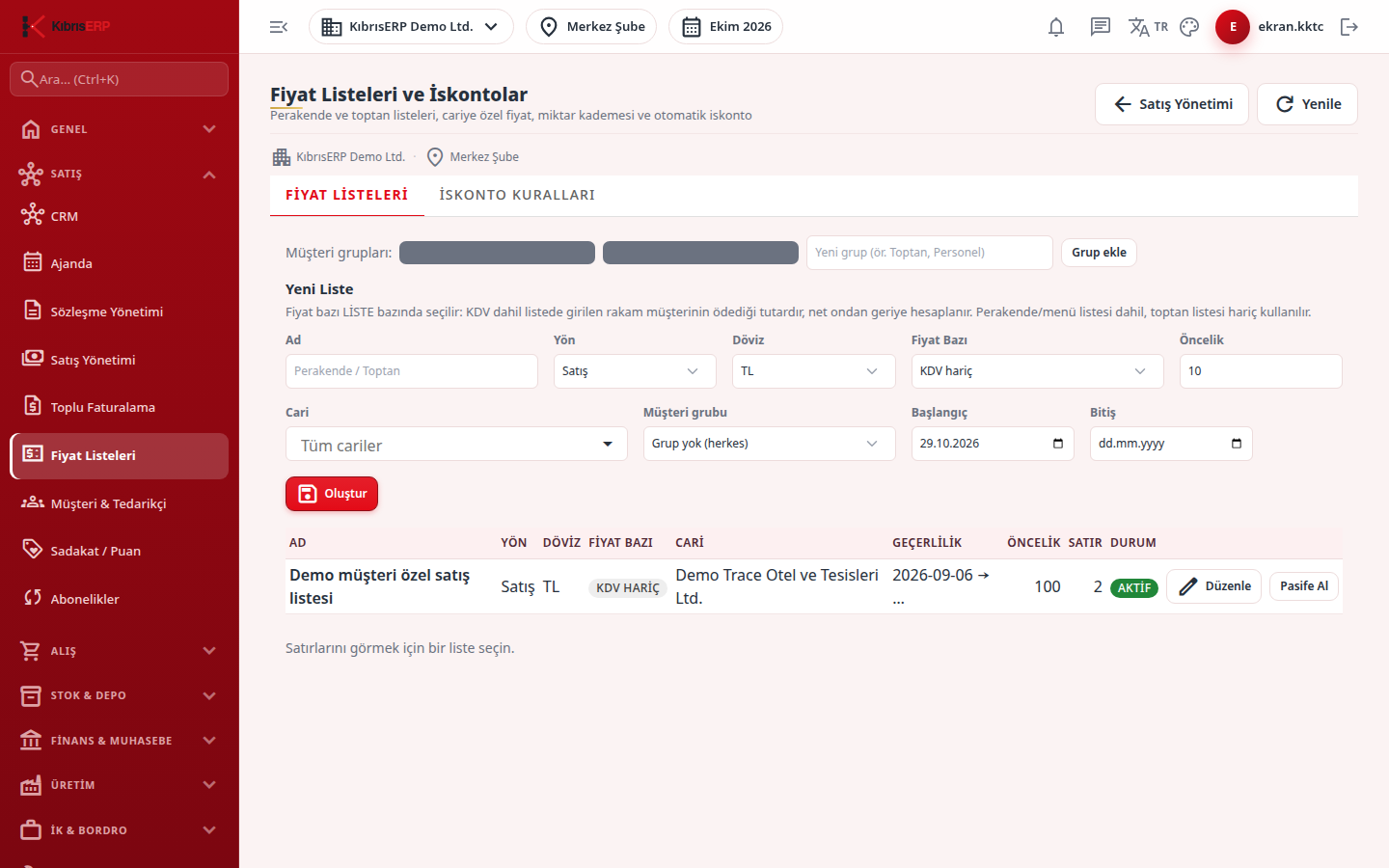The width and height of the screenshot is (1389, 868).
Task: Open Toplu Faturalama
Action: (120, 407)
